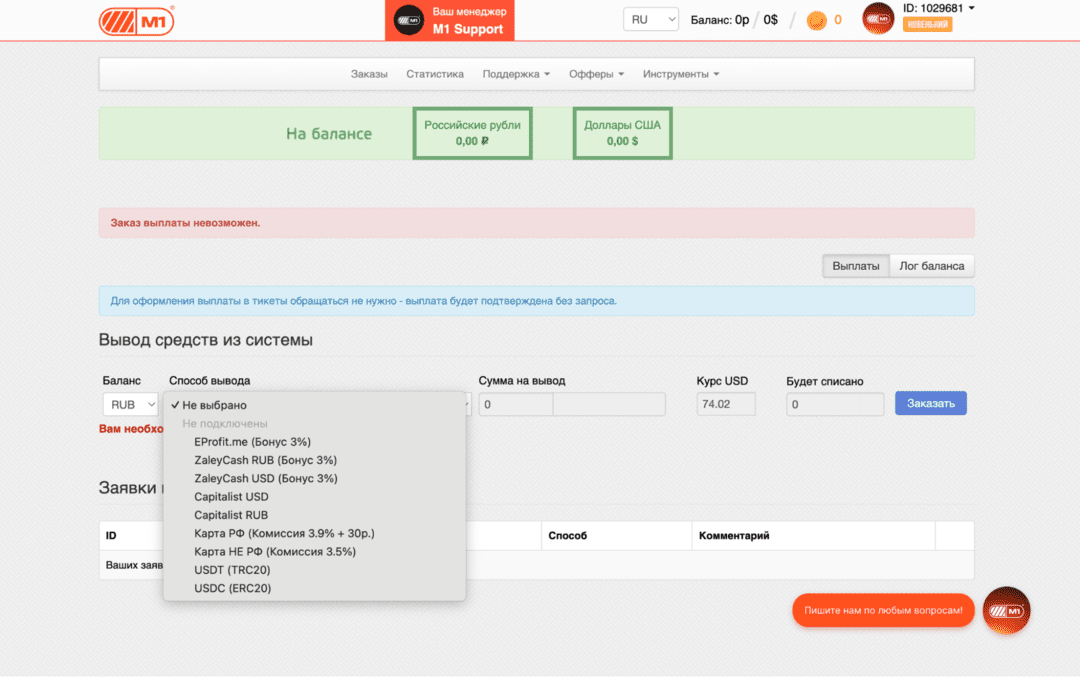Click the Будет списано field
Screen dimensions: 1080x677
(x=835, y=404)
